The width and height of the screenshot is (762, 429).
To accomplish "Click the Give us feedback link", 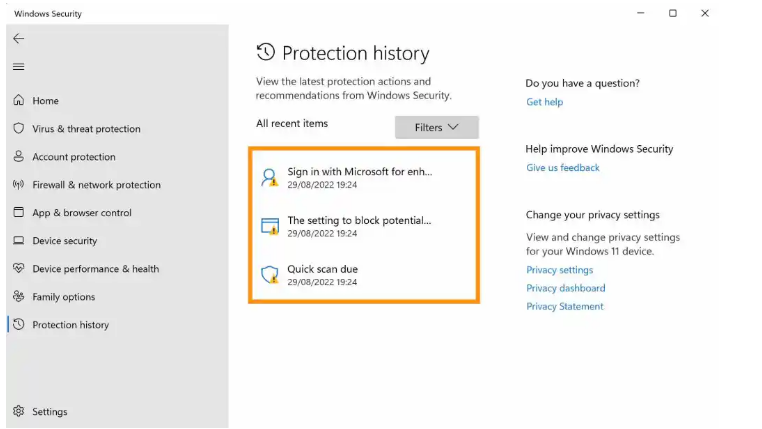I will 563,168.
